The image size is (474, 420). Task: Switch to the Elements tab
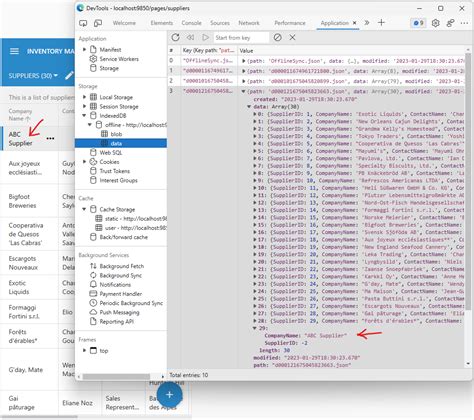coord(162,23)
